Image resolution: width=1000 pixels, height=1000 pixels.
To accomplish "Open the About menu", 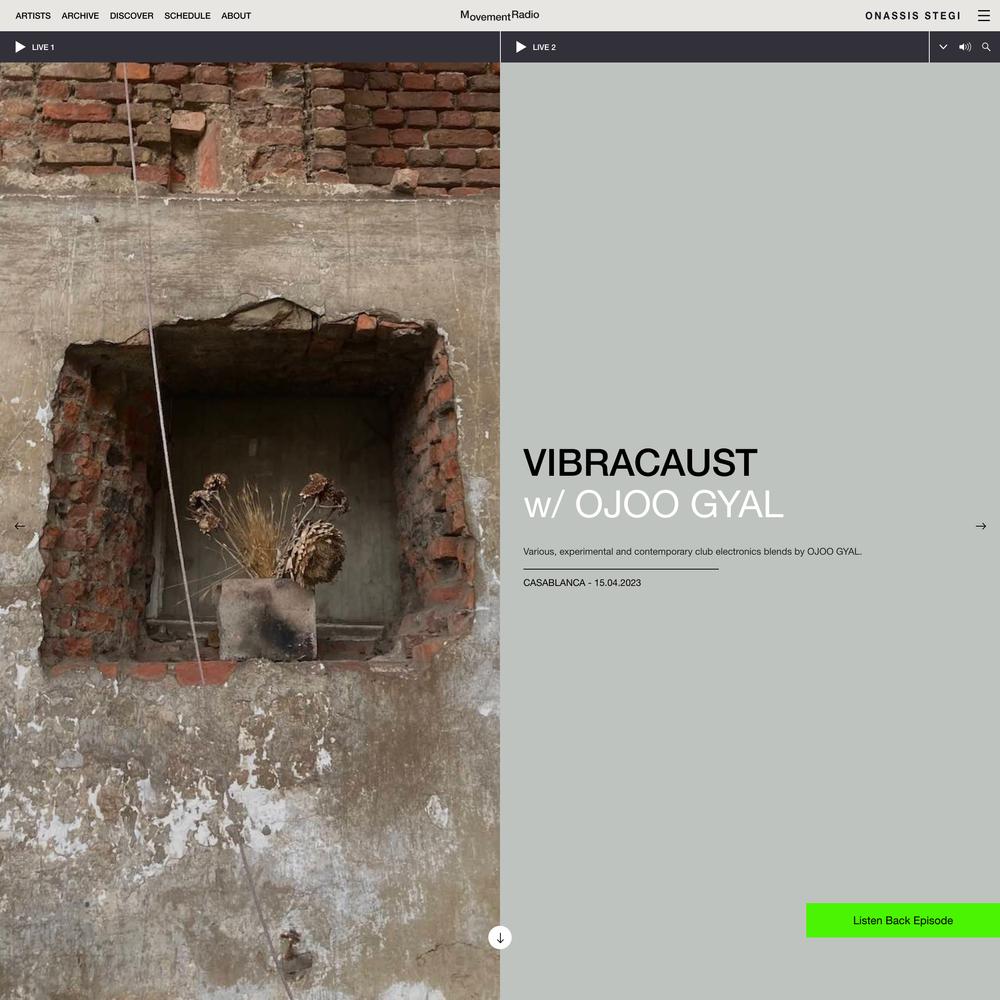I will 236,15.
